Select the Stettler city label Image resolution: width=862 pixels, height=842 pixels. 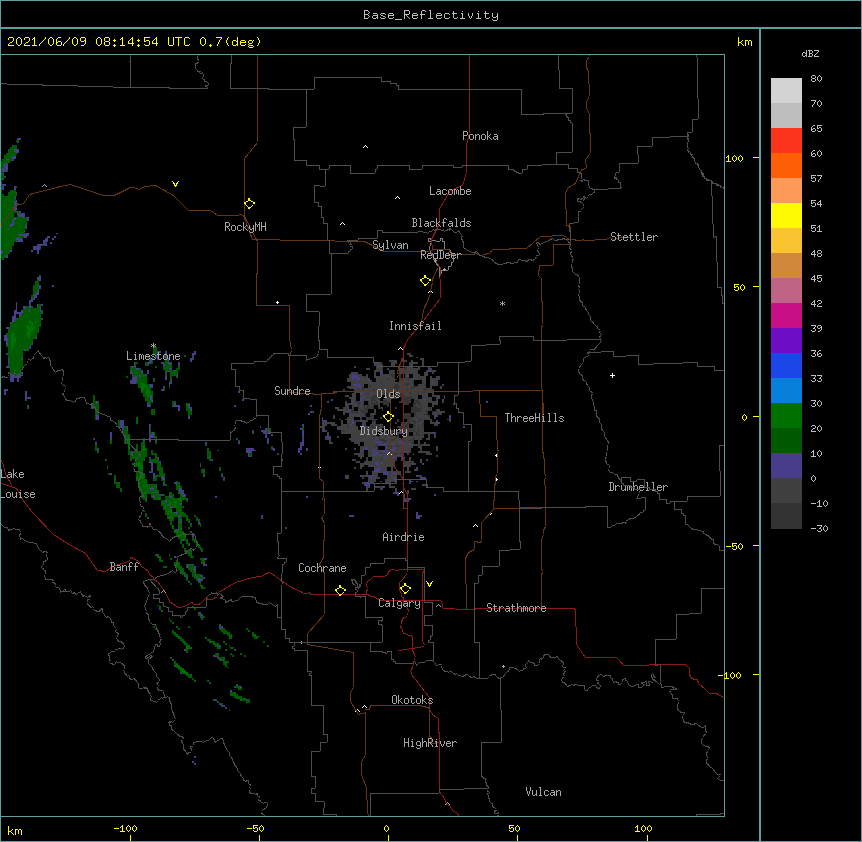pos(634,237)
